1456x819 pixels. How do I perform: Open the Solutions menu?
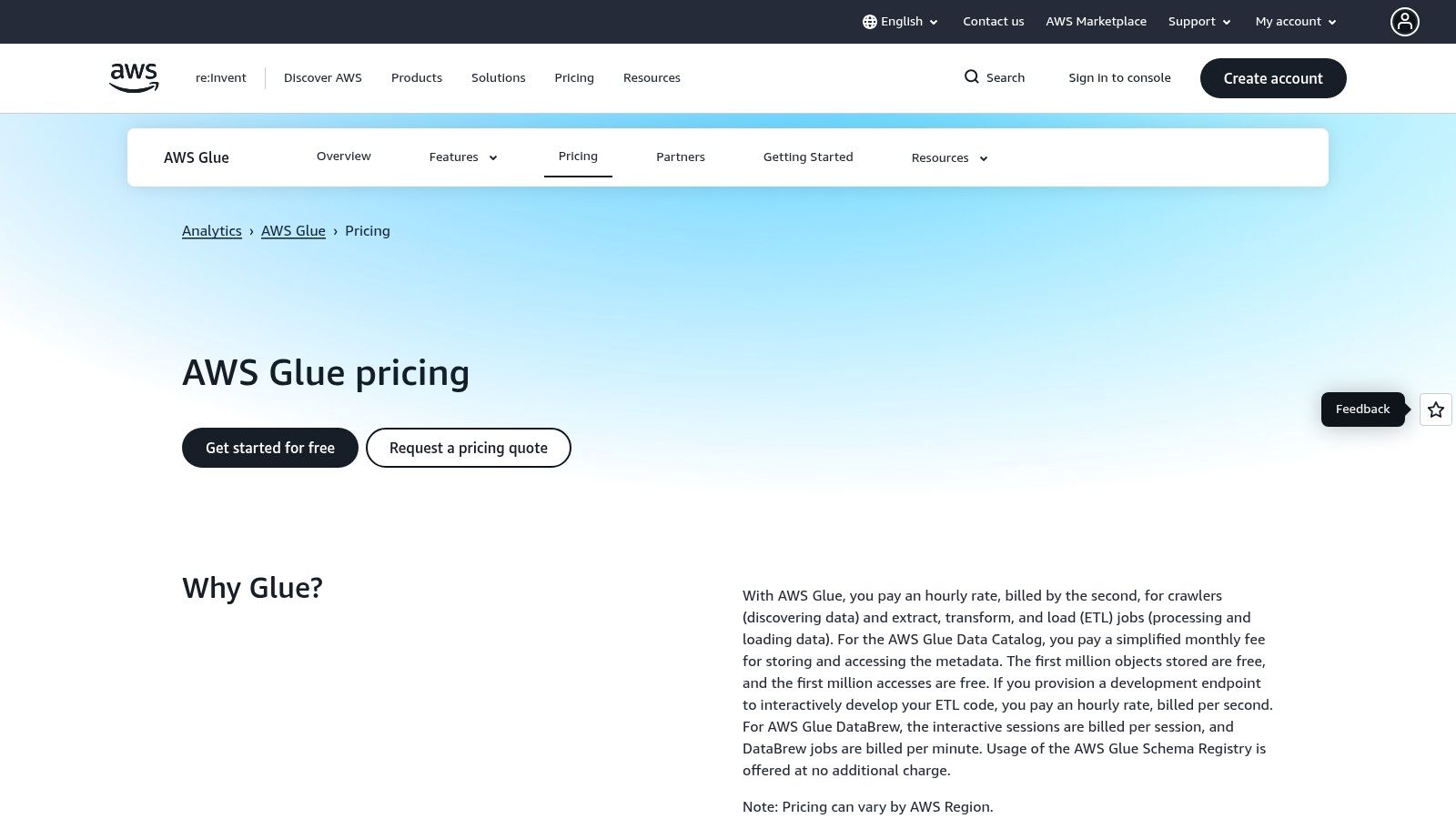(499, 78)
